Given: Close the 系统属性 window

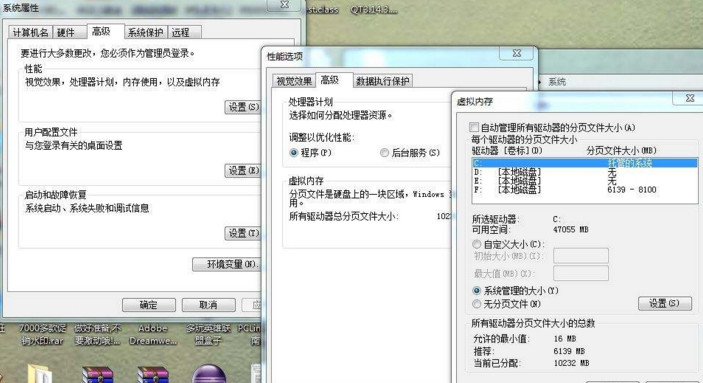Looking at the screenshot, I should pyautogui.click(x=284, y=4).
